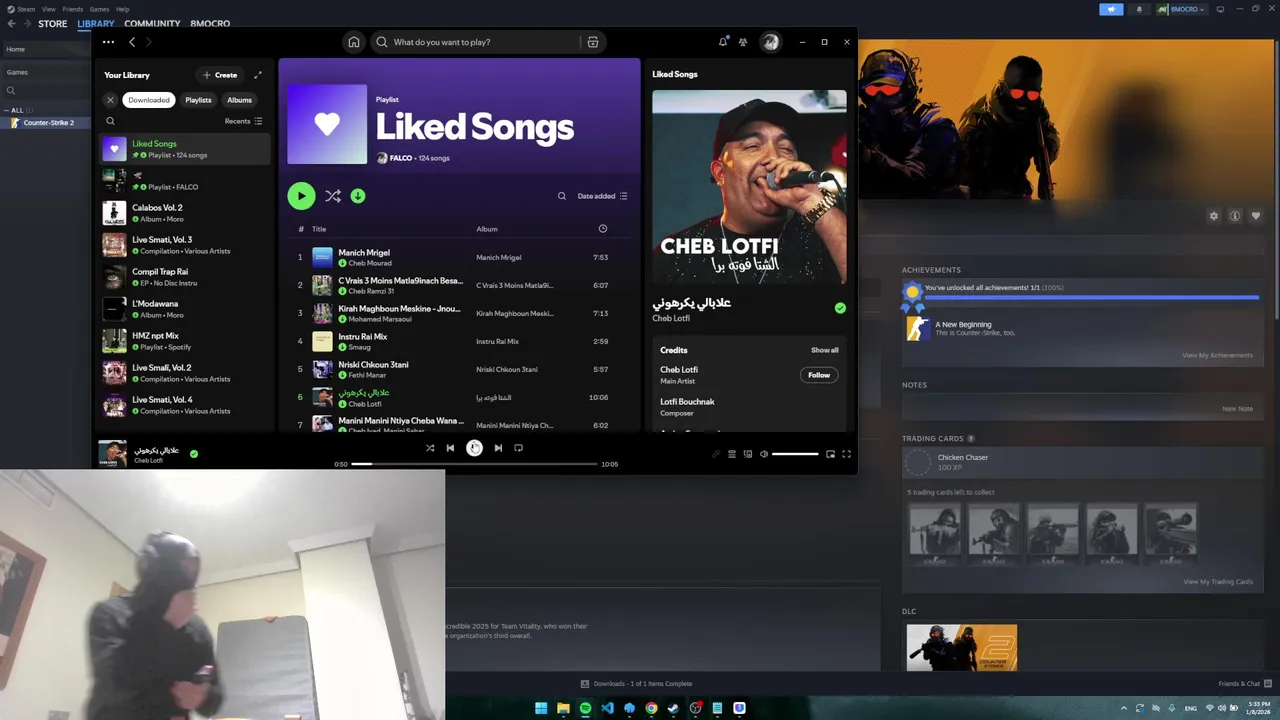Seek in the song progress bar
Viewport: 1280px width, 720px height.
(474, 464)
